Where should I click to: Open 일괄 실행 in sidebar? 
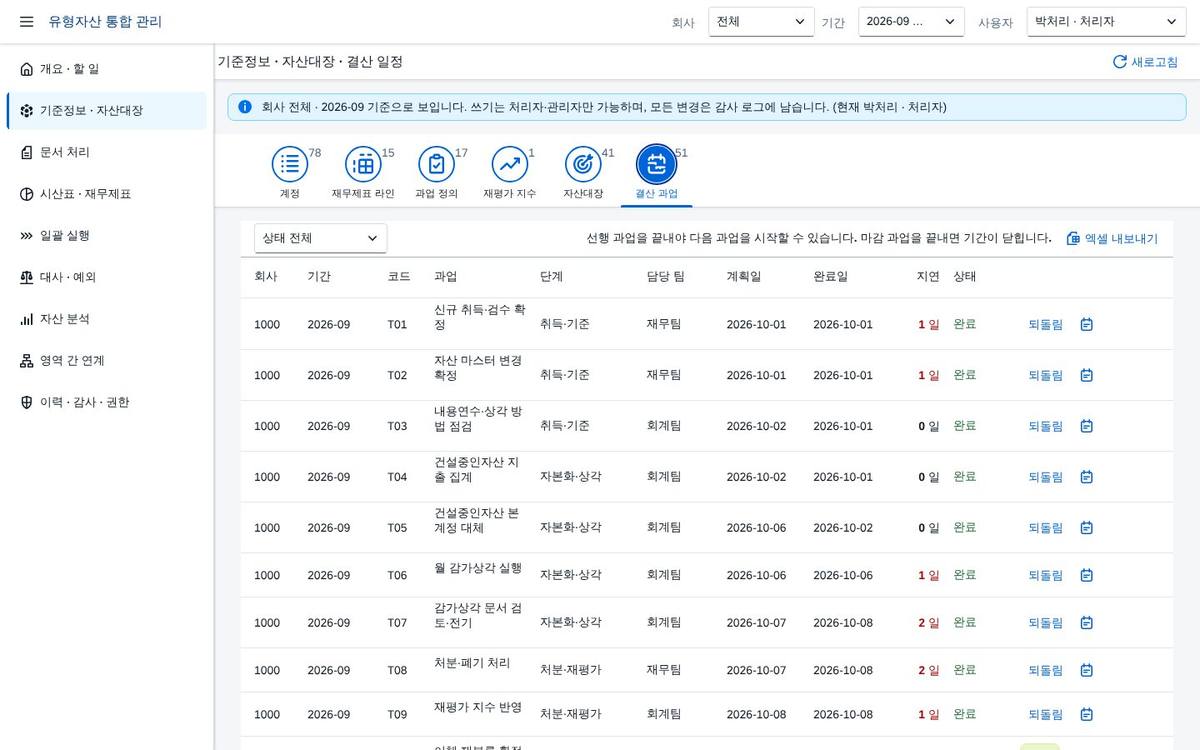coord(107,236)
